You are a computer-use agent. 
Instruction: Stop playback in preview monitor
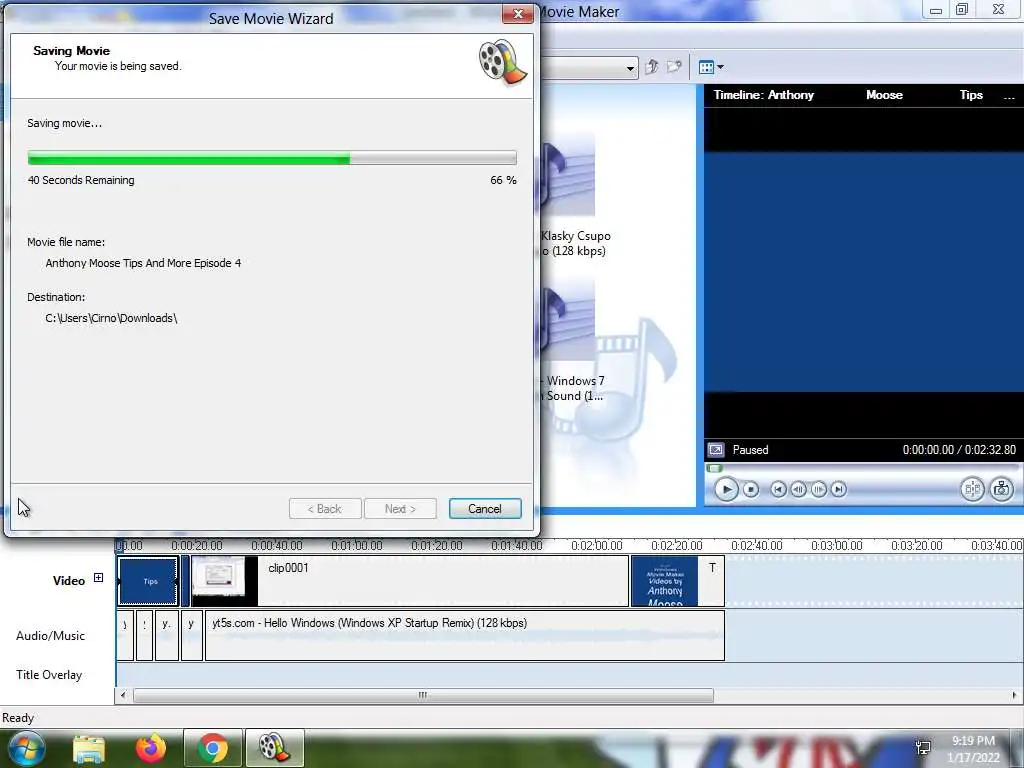(x=751, y=489)
